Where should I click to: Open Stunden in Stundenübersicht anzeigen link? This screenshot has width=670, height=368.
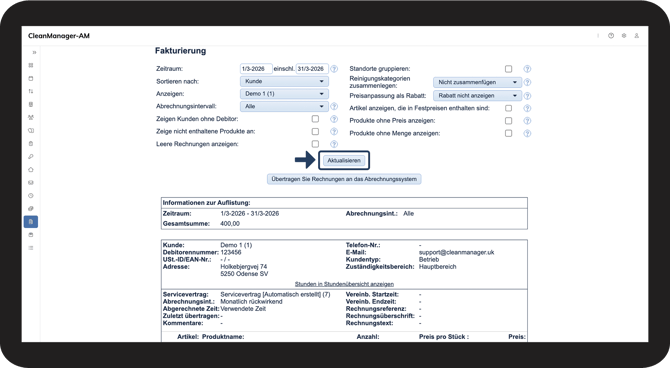coord(344,284)
